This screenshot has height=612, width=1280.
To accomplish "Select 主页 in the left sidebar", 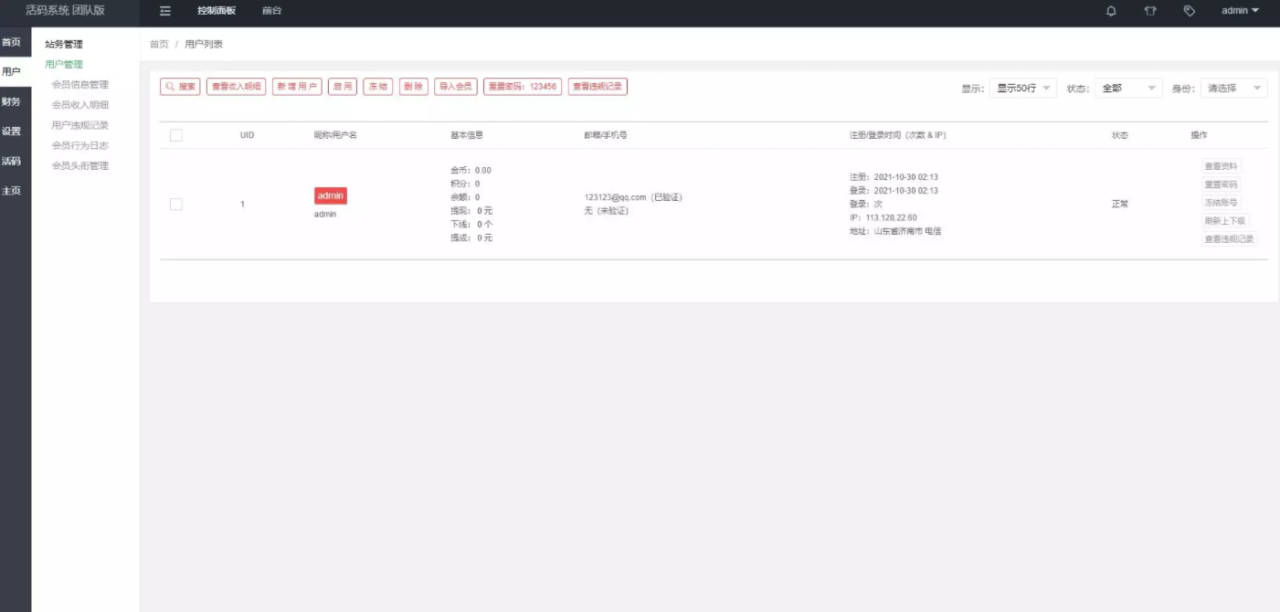I will [11, 191].
